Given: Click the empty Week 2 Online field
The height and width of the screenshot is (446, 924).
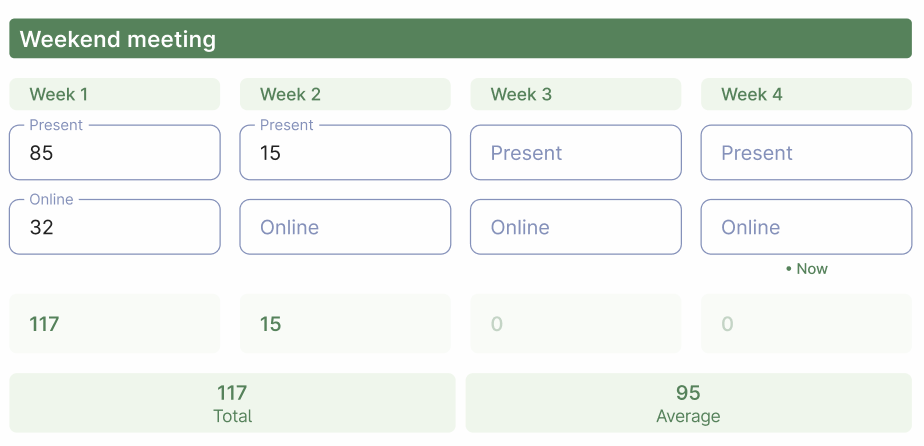Looking at the screenshot, I should [345, 227].
